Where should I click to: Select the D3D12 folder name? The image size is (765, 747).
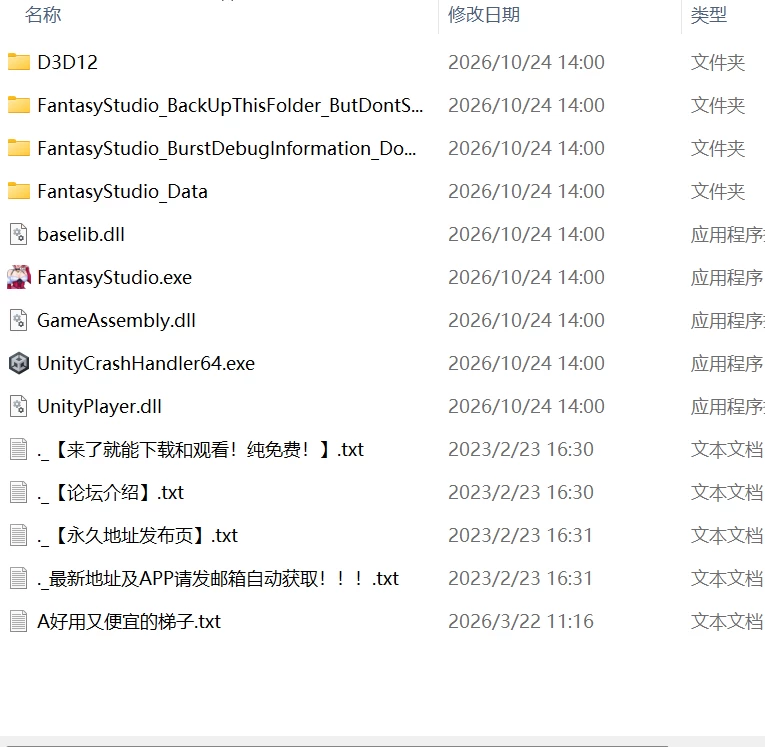coord(67,62)
